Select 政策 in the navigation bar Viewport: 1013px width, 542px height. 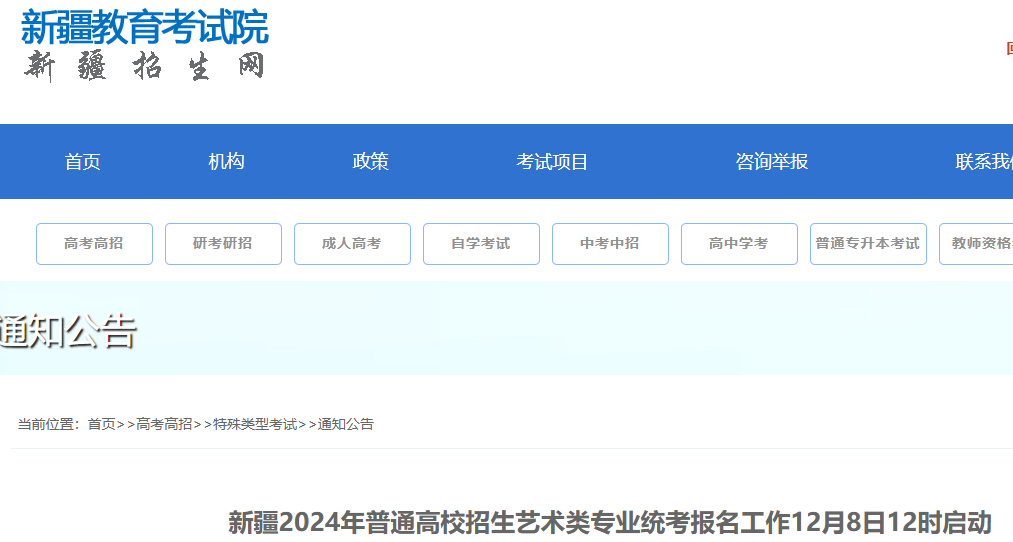pos(371,162)
